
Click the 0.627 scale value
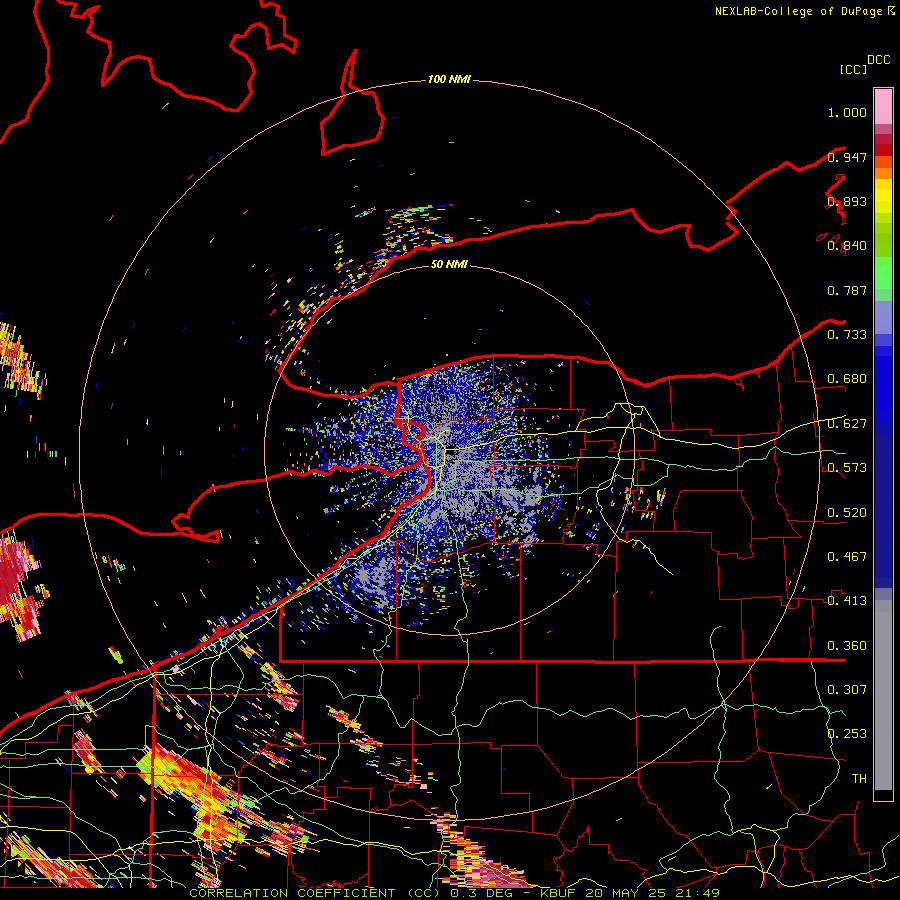[847, 424]
